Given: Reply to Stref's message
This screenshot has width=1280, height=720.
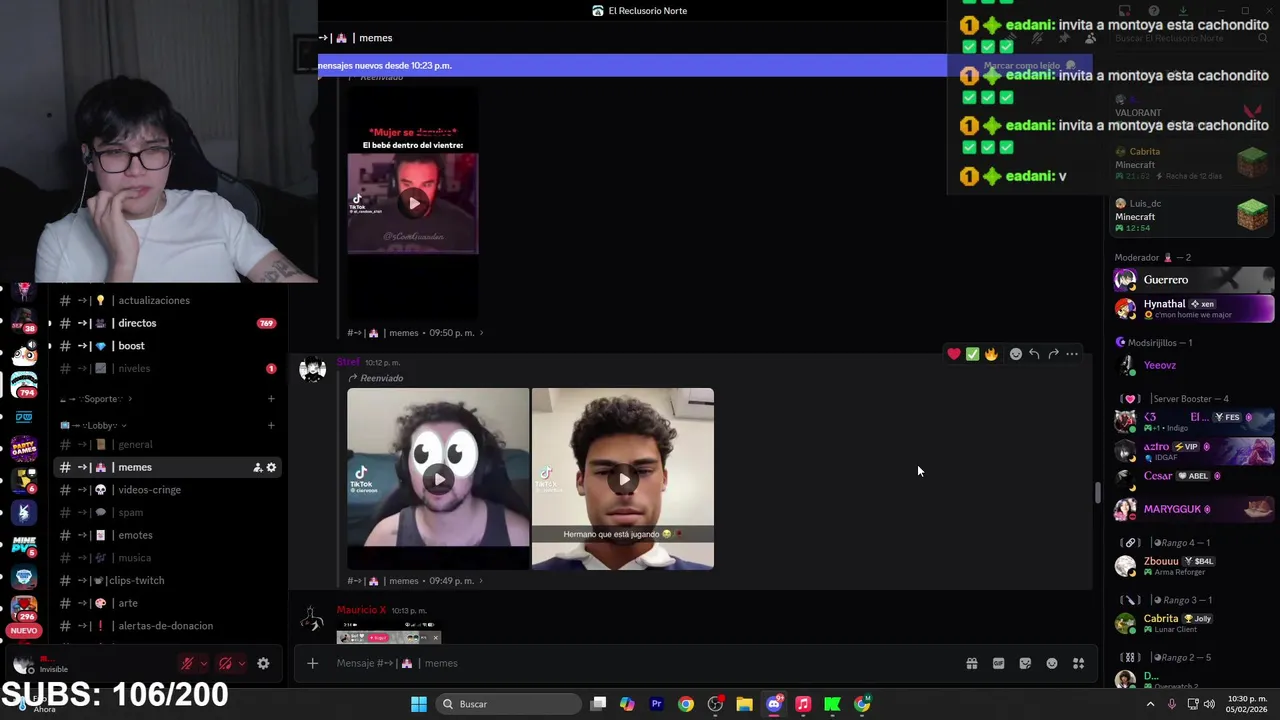Looking at the screenshot, I should 1034,354.
